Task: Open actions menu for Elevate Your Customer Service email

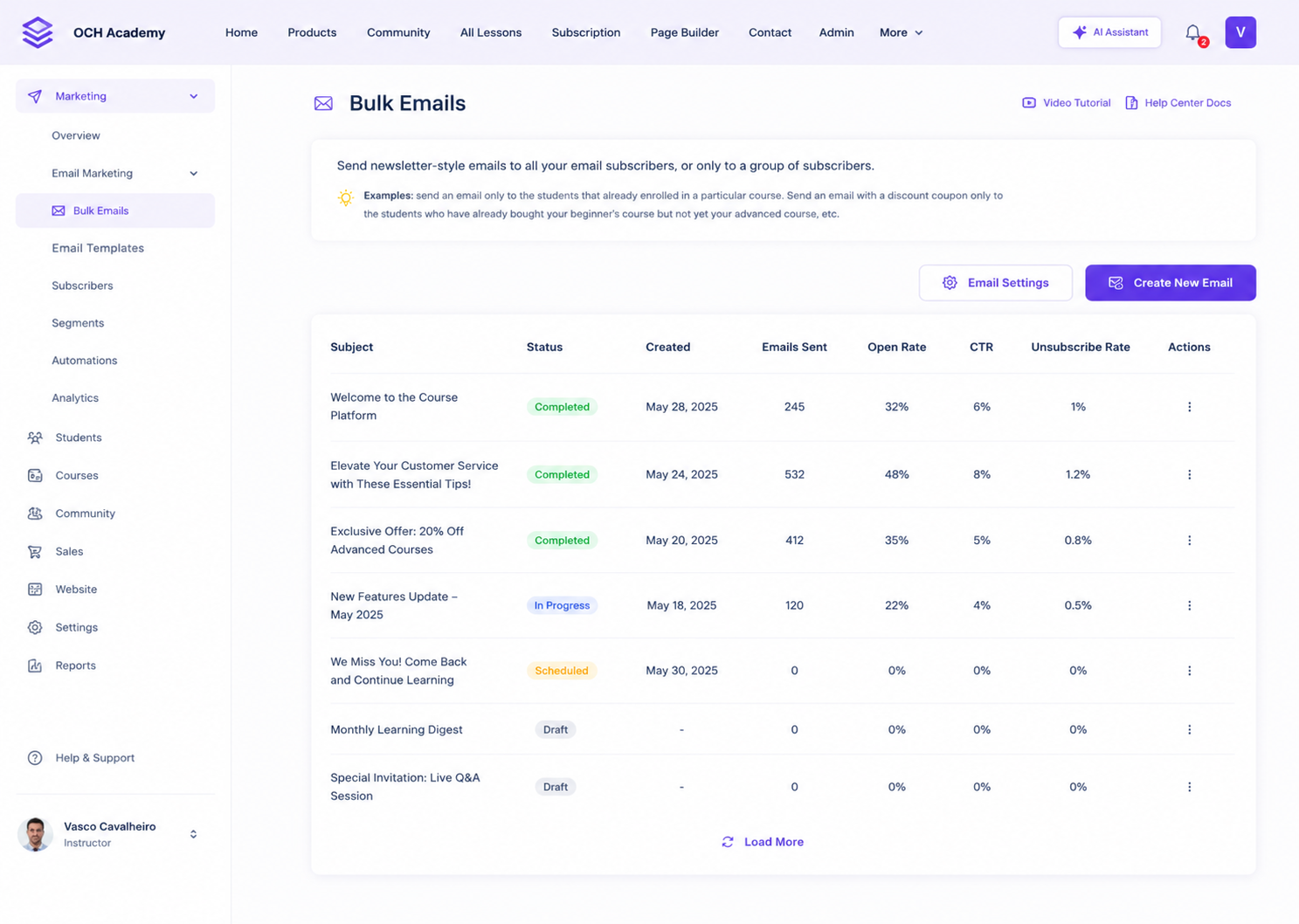Action: (x=1189, y=474)
